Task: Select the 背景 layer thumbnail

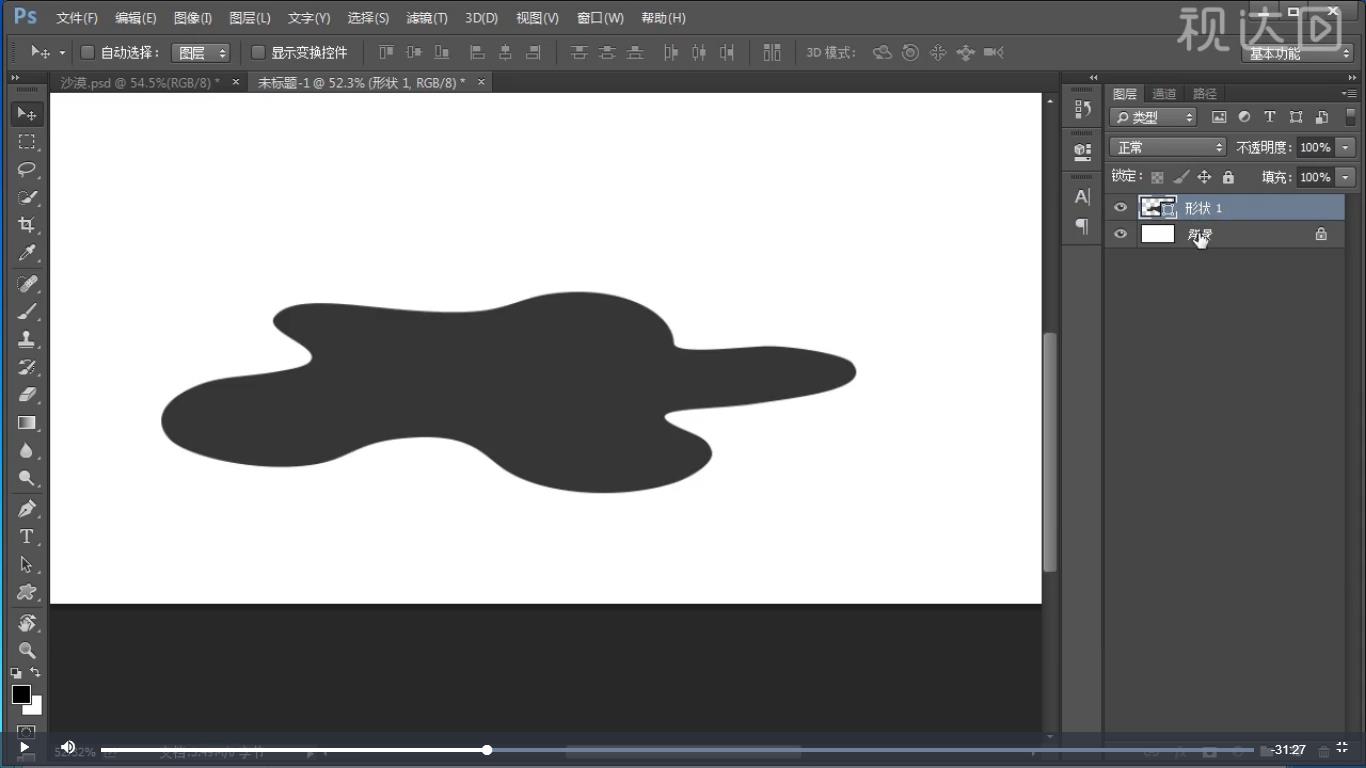Action: 1157,234
